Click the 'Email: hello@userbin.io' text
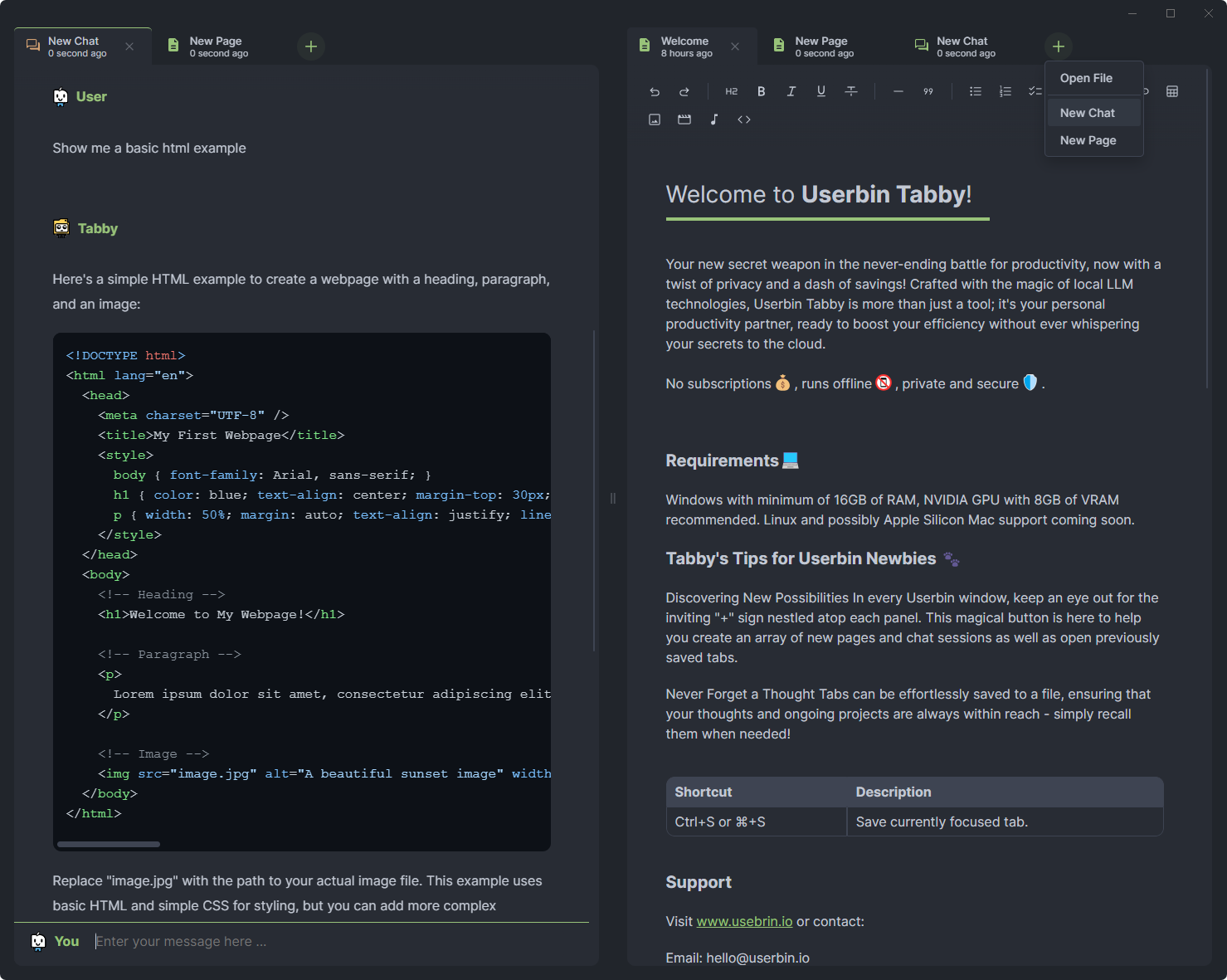This screenshot has height=980, width=1227. [738, 958]
